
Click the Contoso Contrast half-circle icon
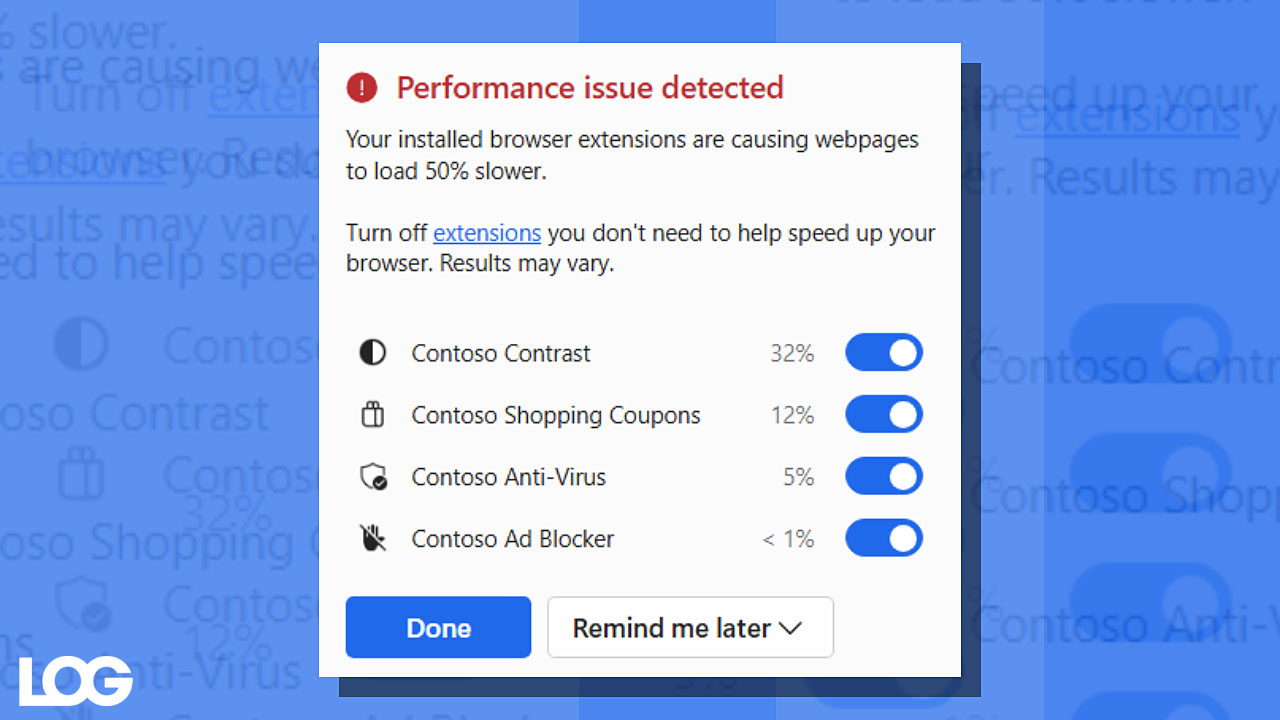coord(373,353)
